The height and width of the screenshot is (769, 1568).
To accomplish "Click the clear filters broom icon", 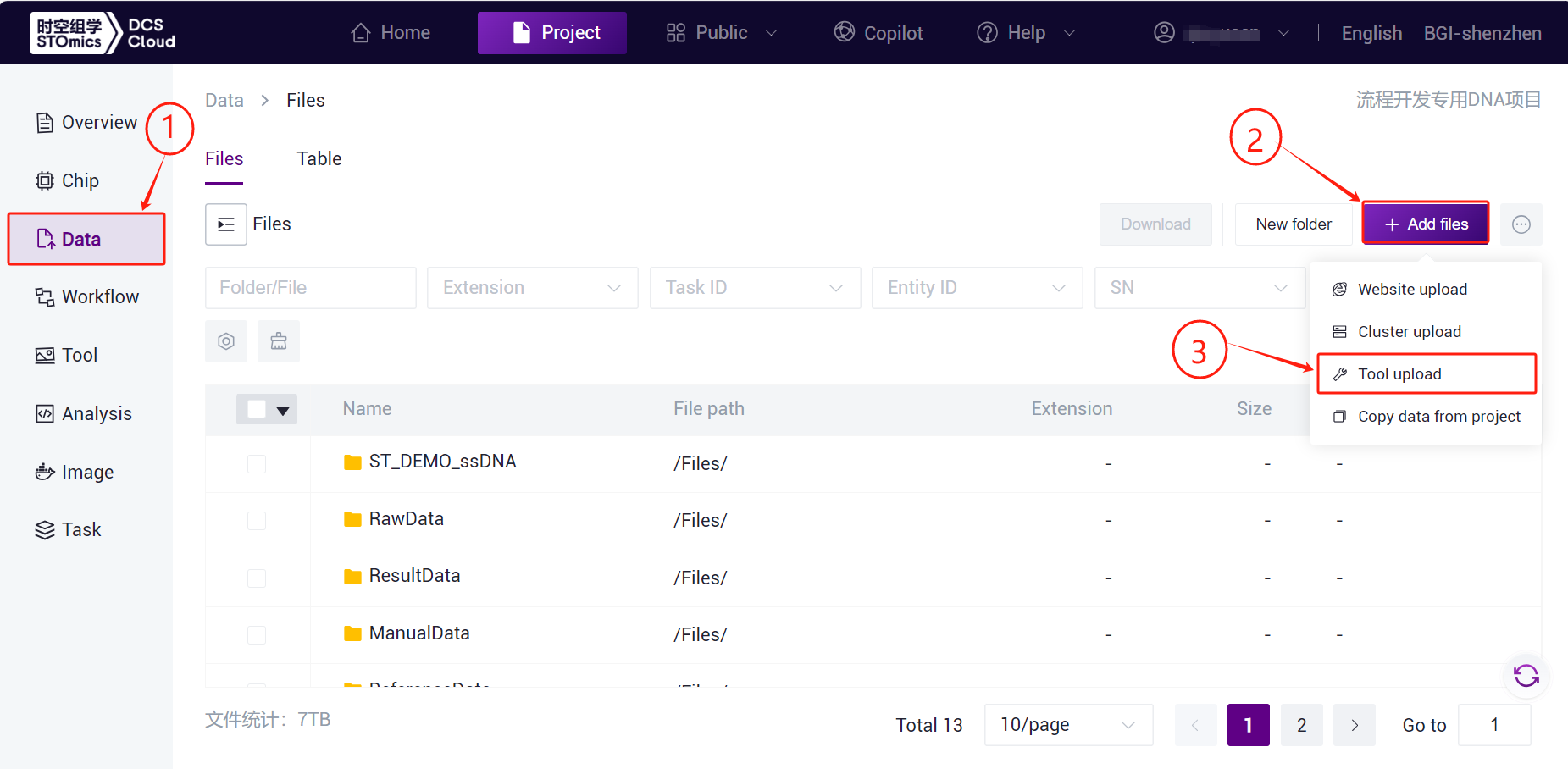I will coord(279,341).
